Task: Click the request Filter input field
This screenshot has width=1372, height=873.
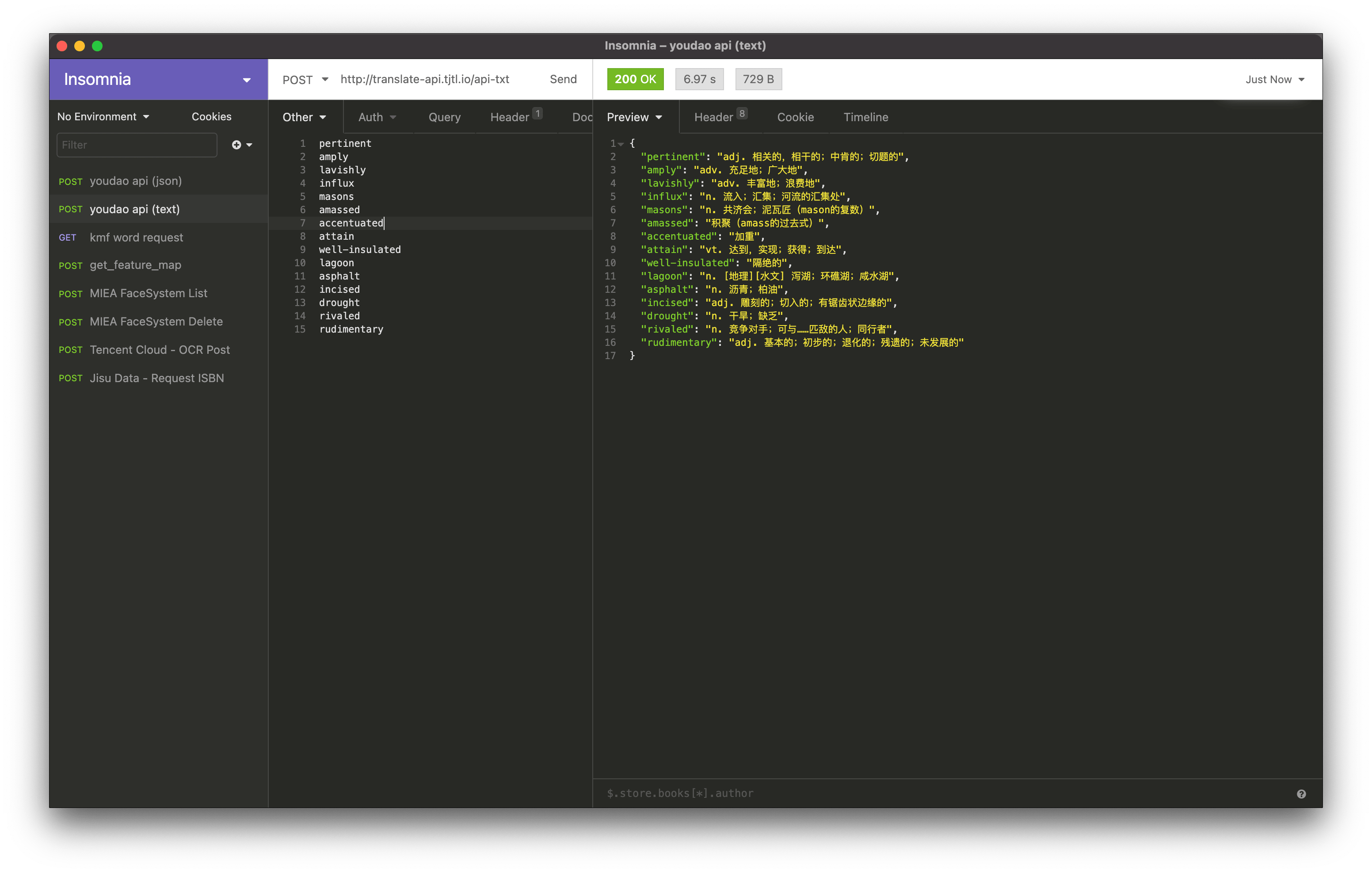Action: 137,145
